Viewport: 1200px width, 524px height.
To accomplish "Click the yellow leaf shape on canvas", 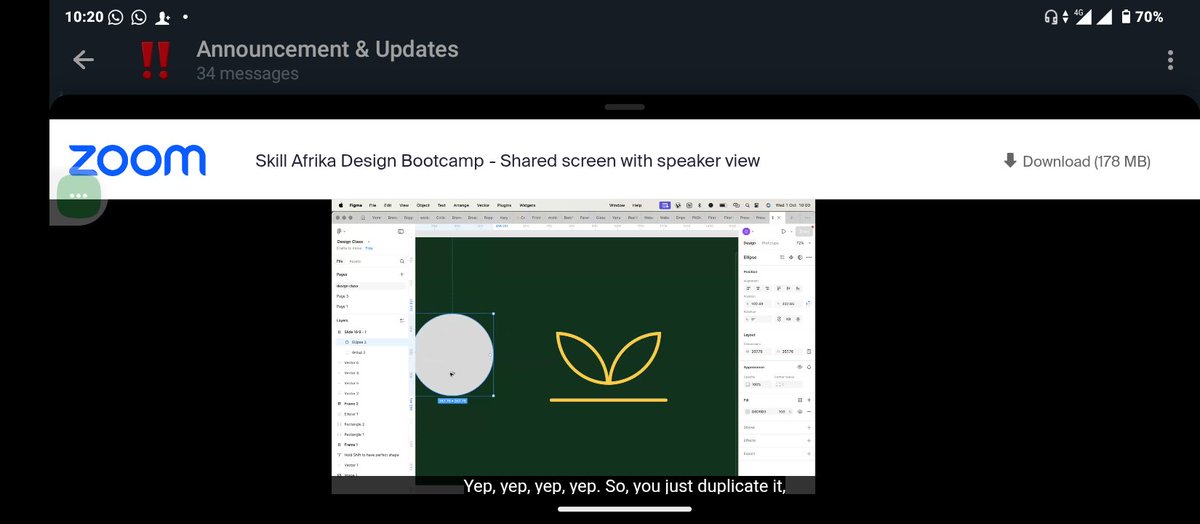I will [x=608, y=357].
